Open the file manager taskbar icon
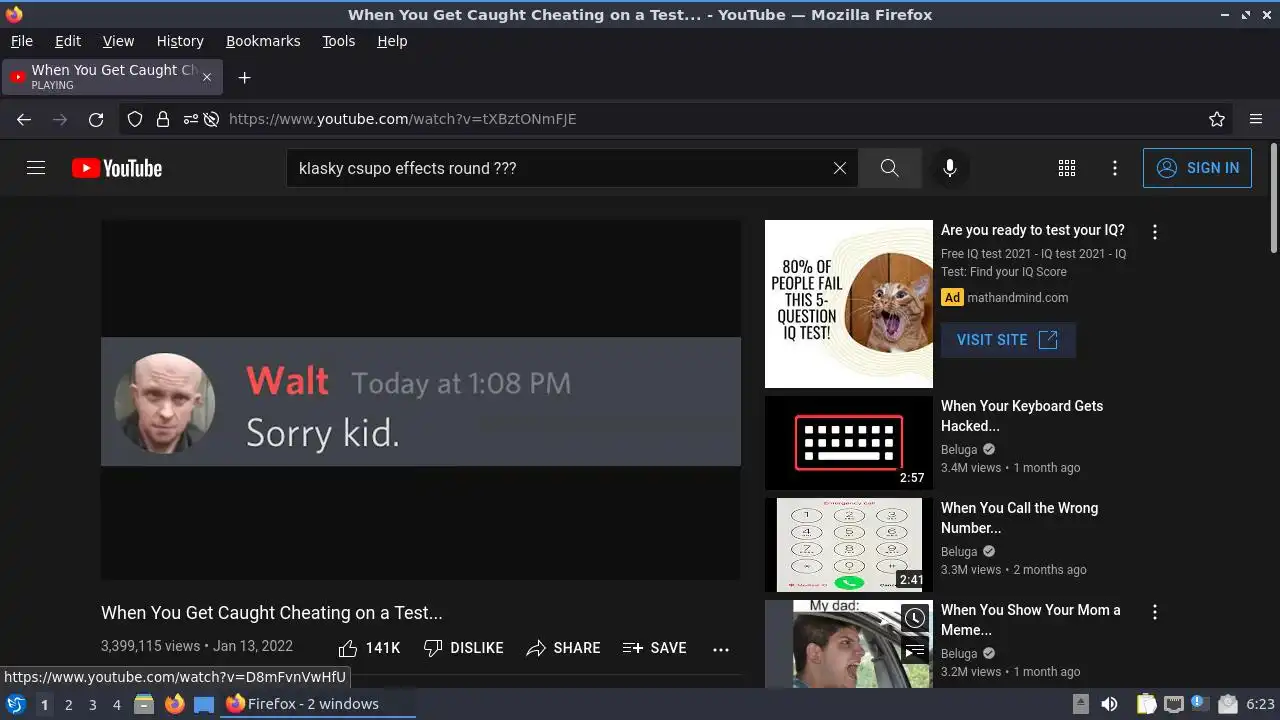This screenshot has width=1280, height=720. pyautogui.click(x=144, y=704)
